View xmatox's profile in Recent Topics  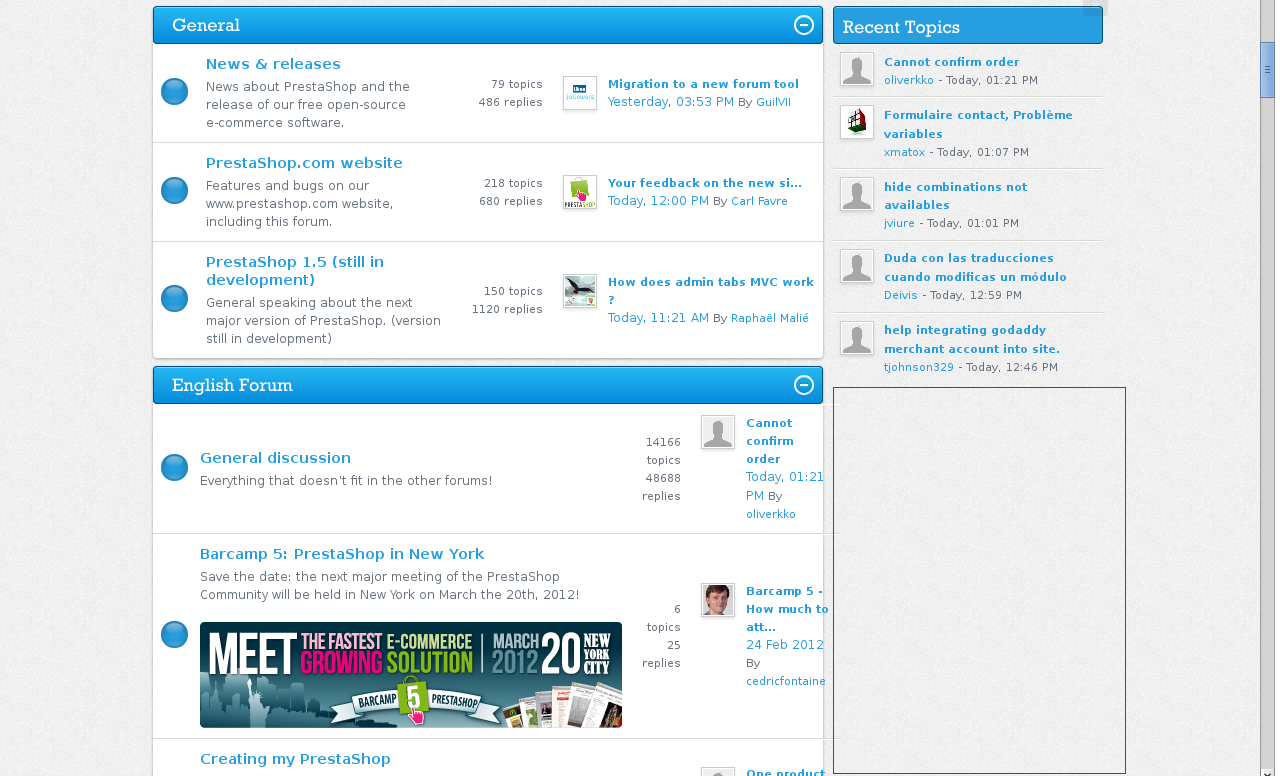[x=905, y=152]
